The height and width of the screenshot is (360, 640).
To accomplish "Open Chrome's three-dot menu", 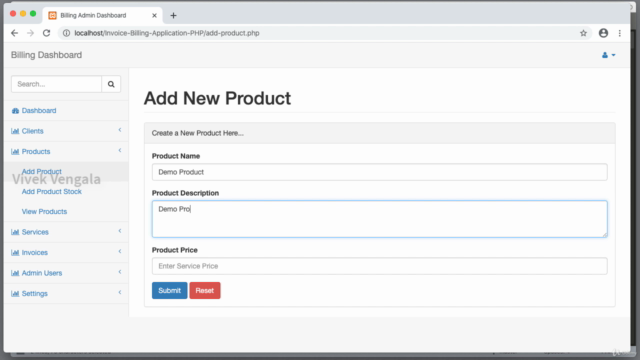I will (x=620, y=33).
